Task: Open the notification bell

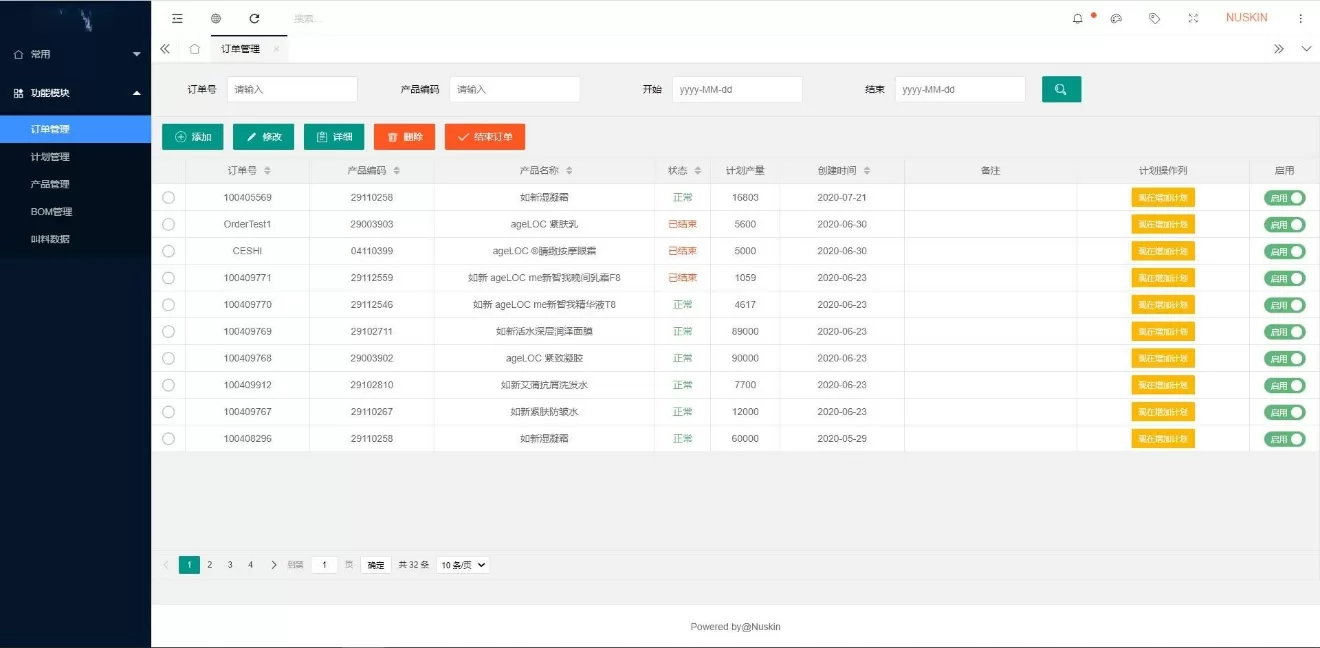Action: tap(1078, 18)
